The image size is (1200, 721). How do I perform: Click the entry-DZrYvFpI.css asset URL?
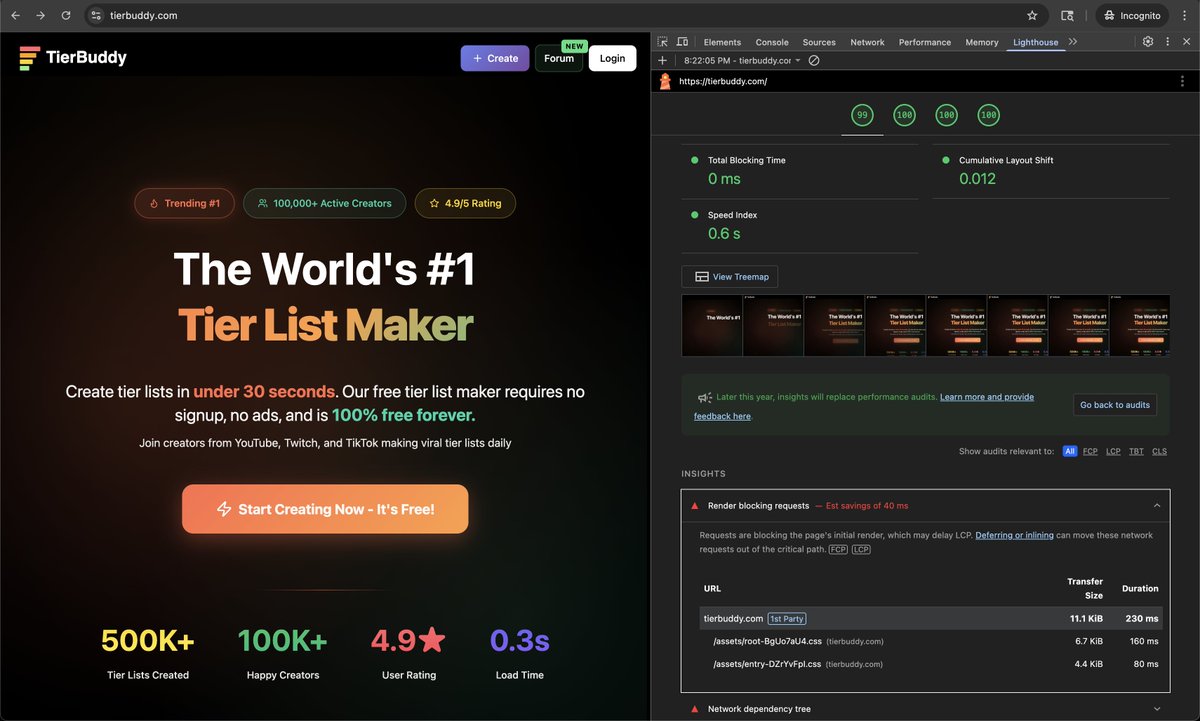[x=767, y=664]
